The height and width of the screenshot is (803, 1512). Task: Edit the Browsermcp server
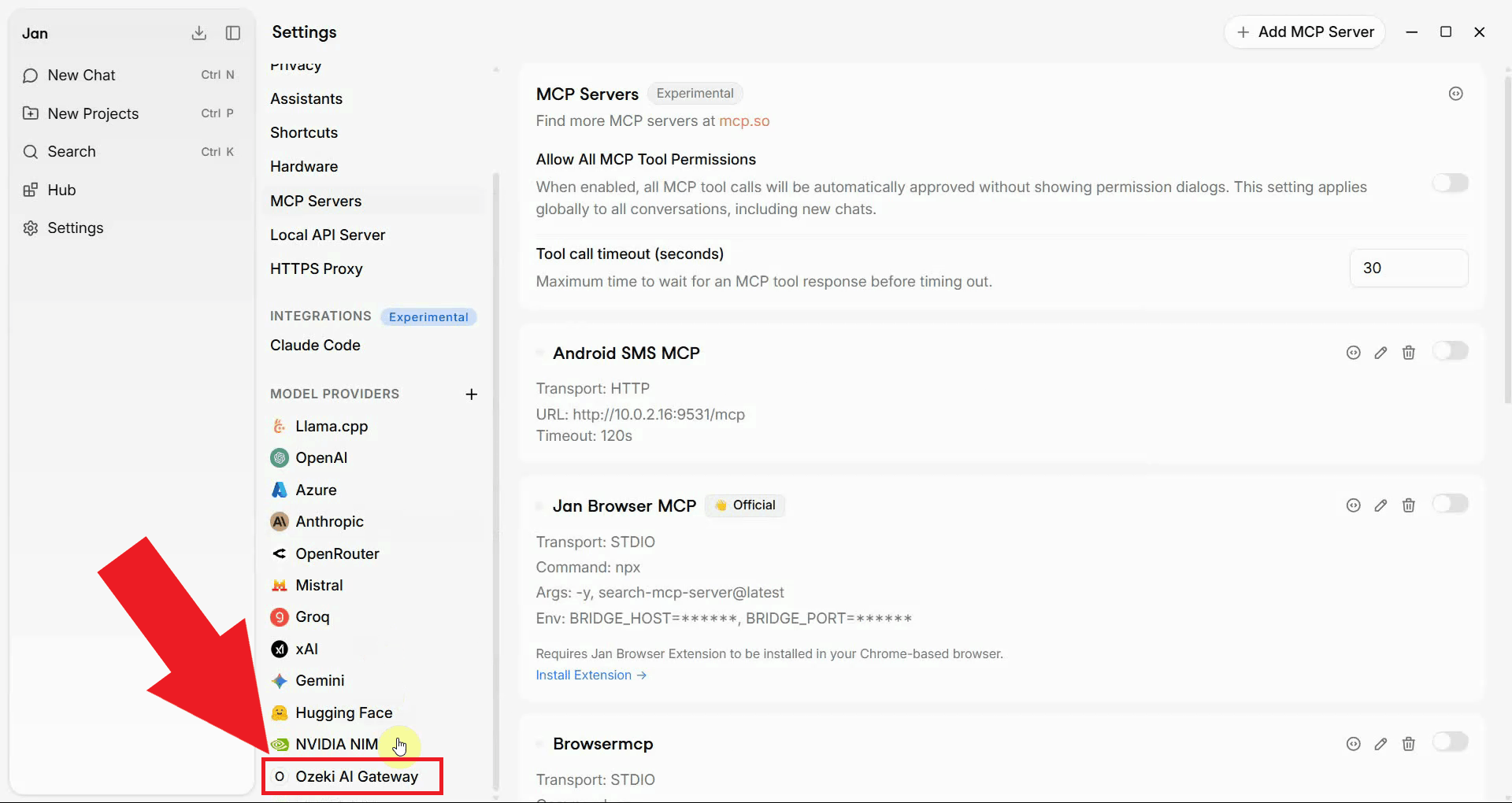click(x=1381, y=744)
